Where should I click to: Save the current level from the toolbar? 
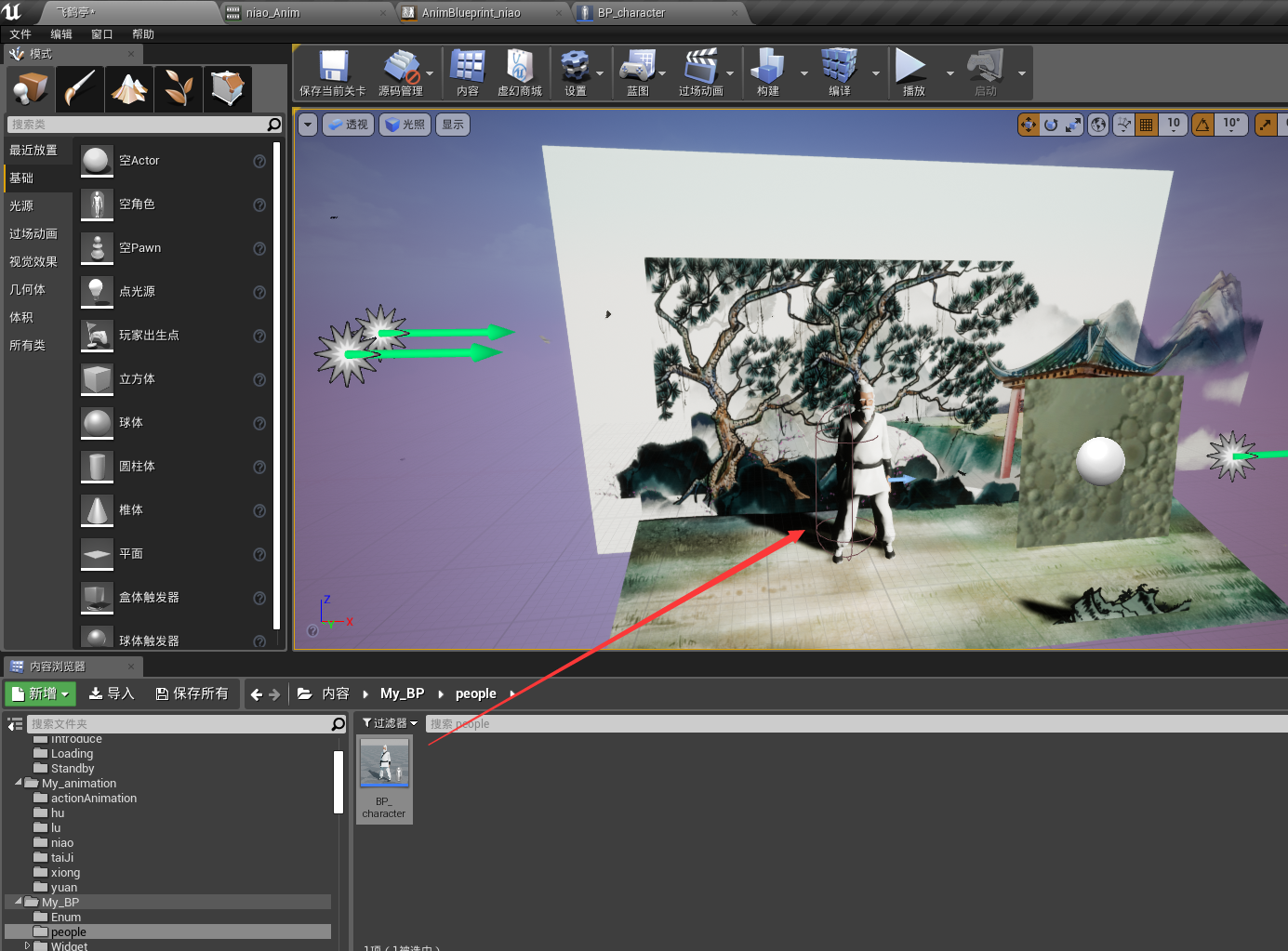tap(333, 73)
